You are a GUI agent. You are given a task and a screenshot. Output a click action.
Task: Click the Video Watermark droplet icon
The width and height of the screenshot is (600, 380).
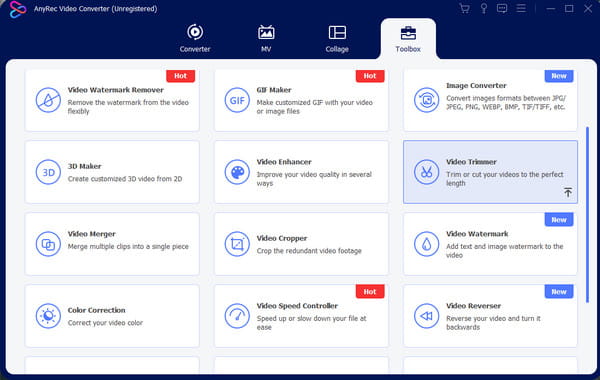point(426,244)
